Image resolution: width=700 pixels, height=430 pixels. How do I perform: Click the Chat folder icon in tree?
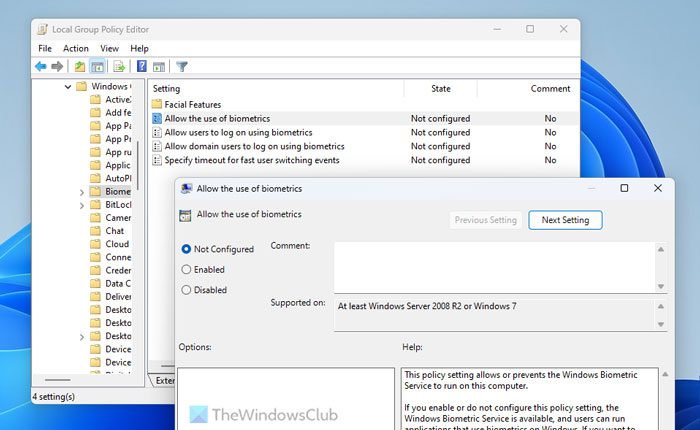95,231
